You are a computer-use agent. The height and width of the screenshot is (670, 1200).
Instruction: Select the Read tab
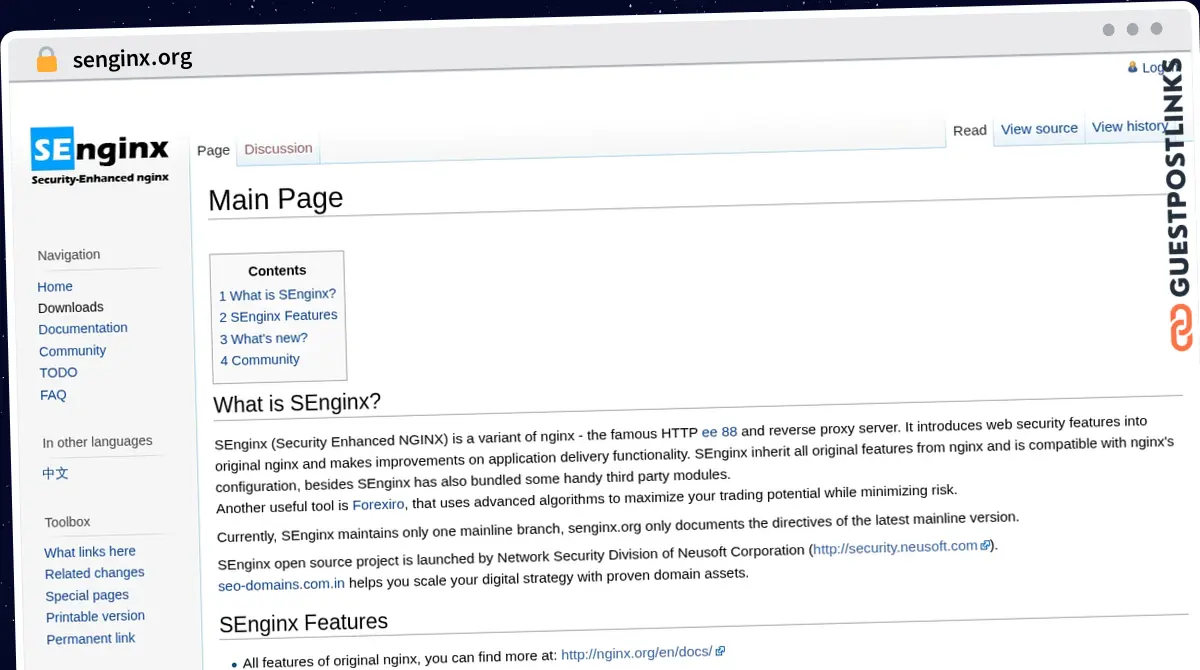point(969,130)
